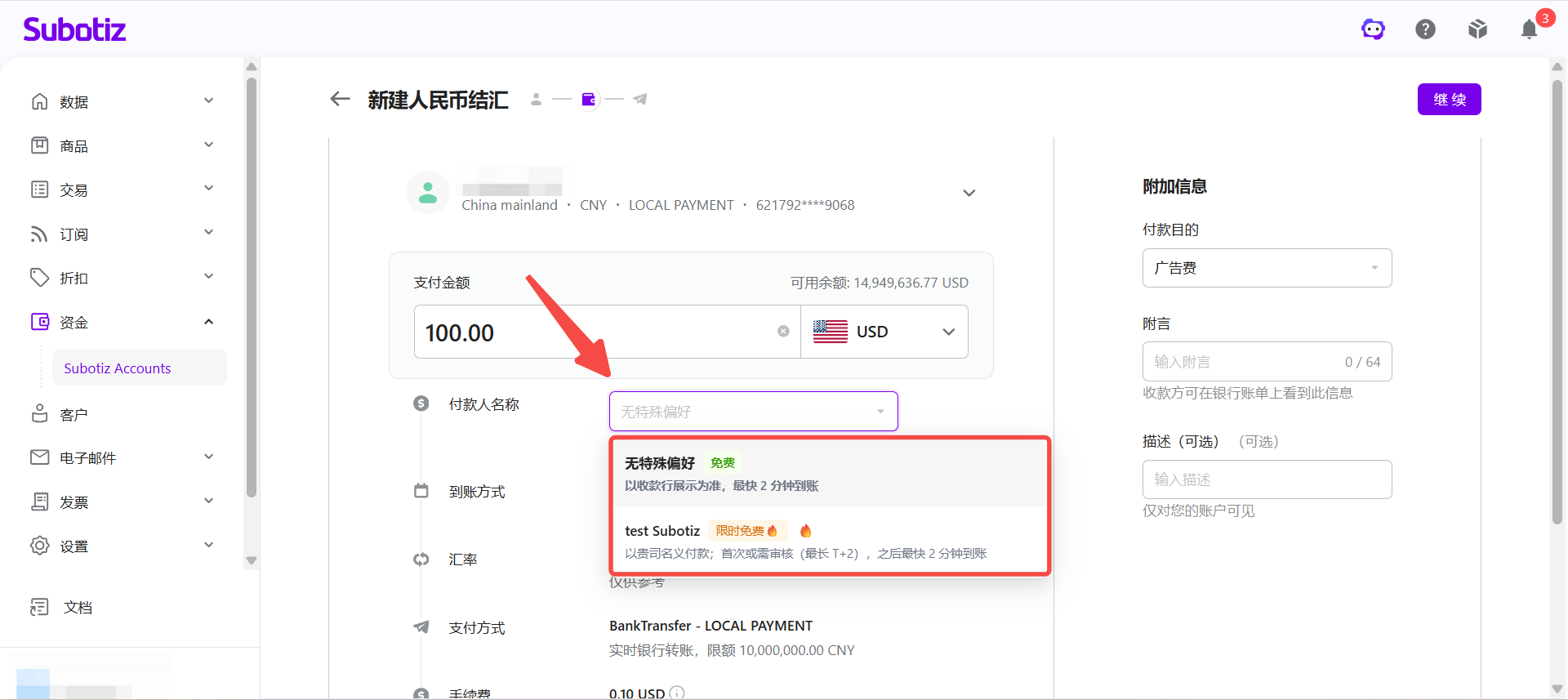Open the chat assistant robot icon
1568x700 pixels.
[x=1373, y=29]
